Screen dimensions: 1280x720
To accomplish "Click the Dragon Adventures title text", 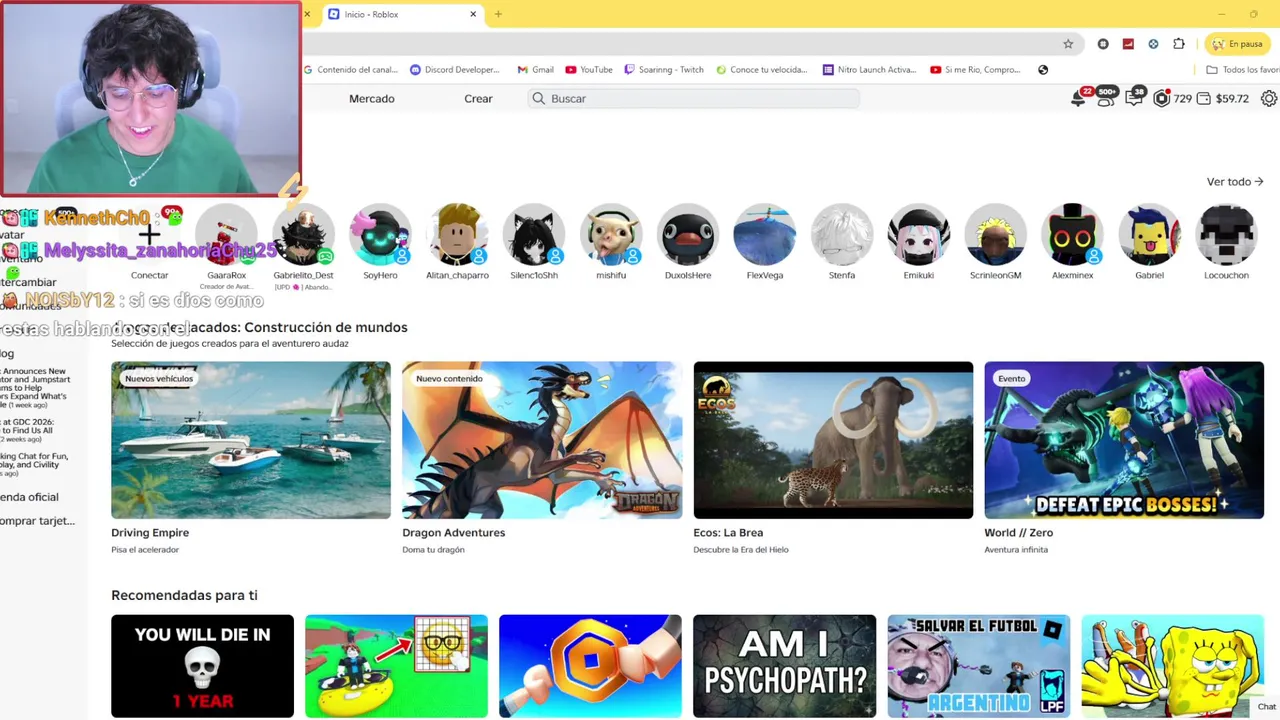I will click(x=454, y=533).
